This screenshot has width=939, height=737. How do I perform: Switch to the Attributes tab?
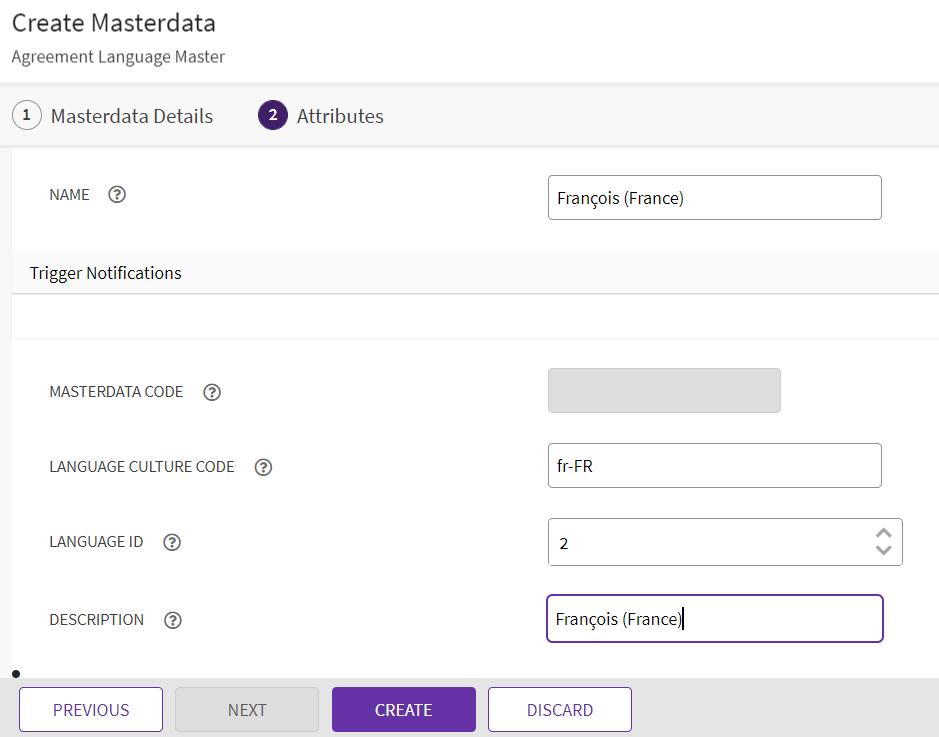coord(340,116)
